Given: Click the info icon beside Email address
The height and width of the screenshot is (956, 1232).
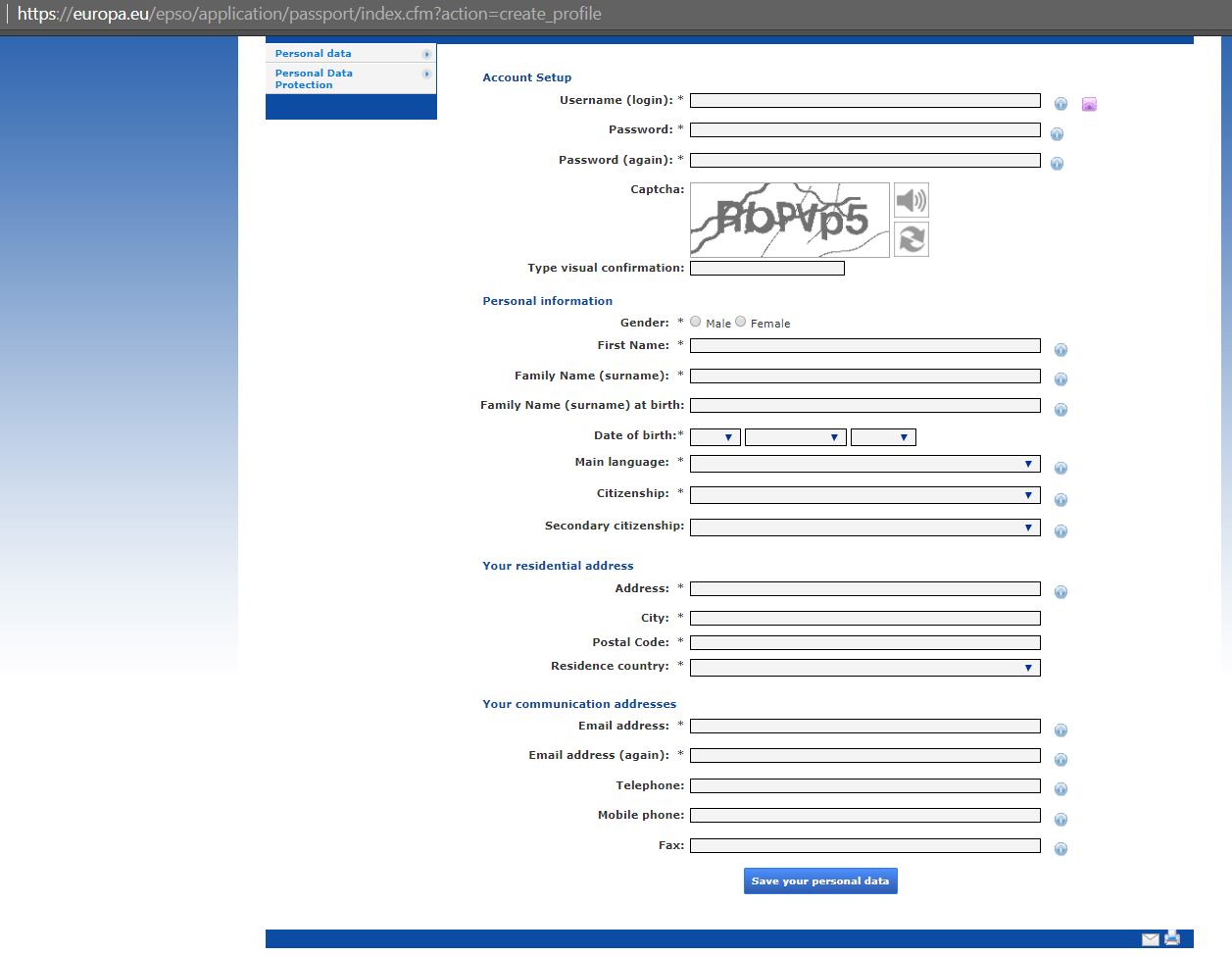Looking at the screenshot, I should coord(1060,730).
